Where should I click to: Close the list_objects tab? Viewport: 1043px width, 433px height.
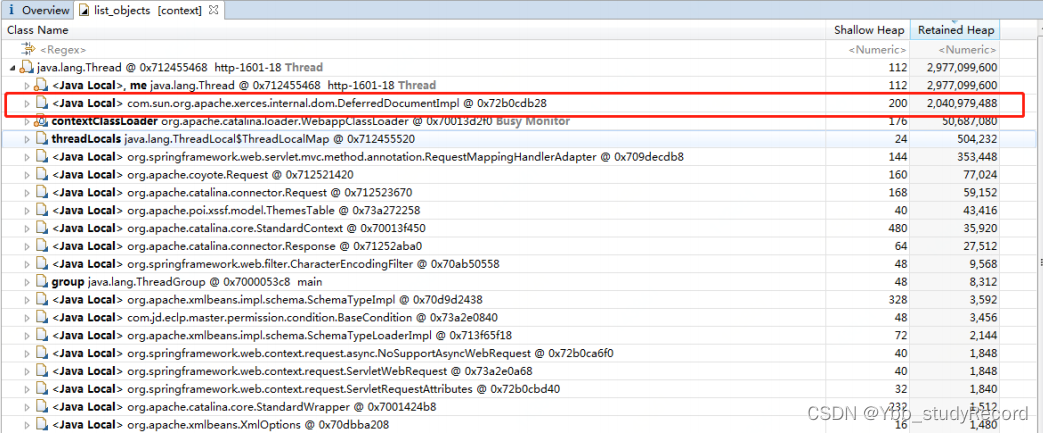(x=212, y=11)
